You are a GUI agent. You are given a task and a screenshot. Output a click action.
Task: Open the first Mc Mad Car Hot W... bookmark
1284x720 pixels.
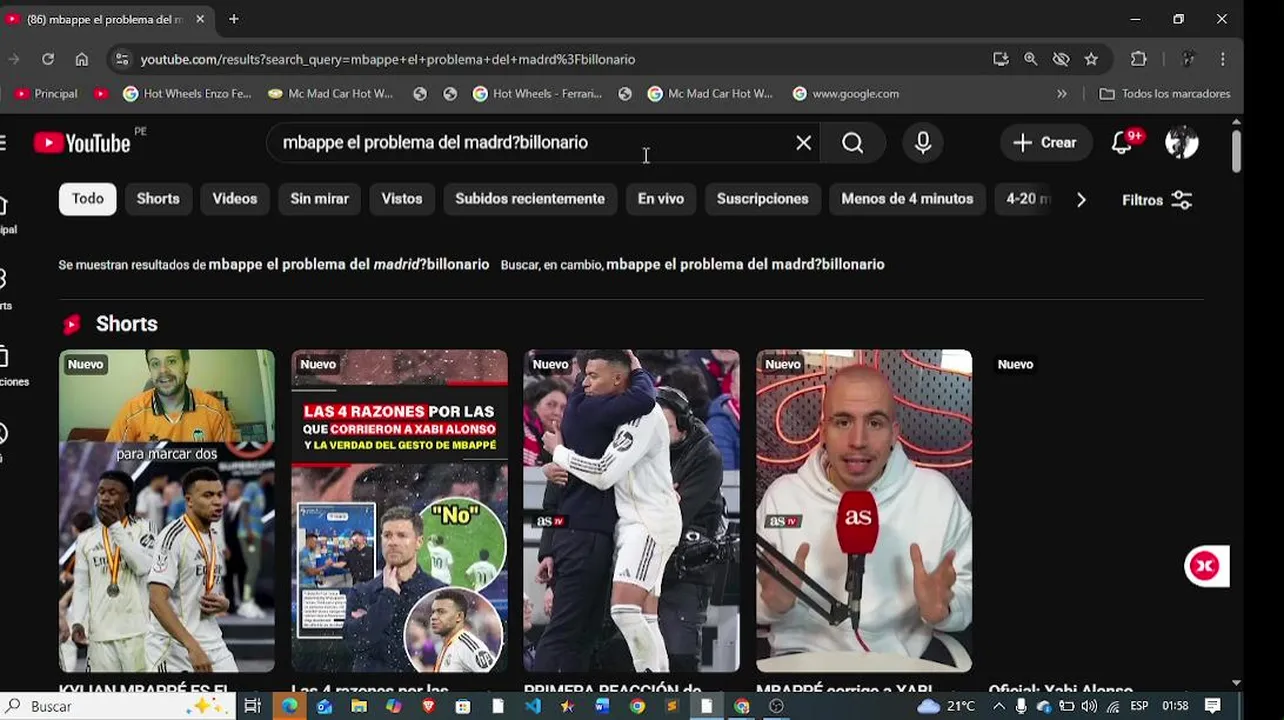(331, 94)
